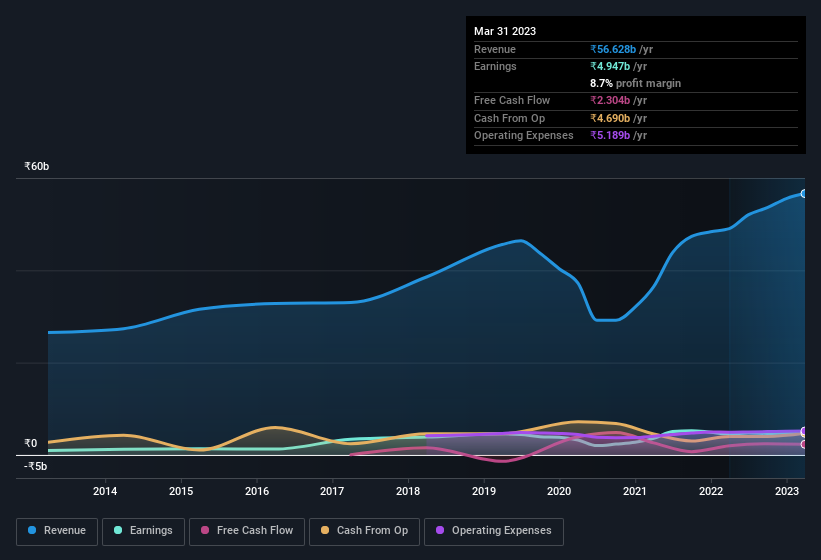Select the 2014 x-axis label
This screenshot has height=560, width=821.
[105, 491]
